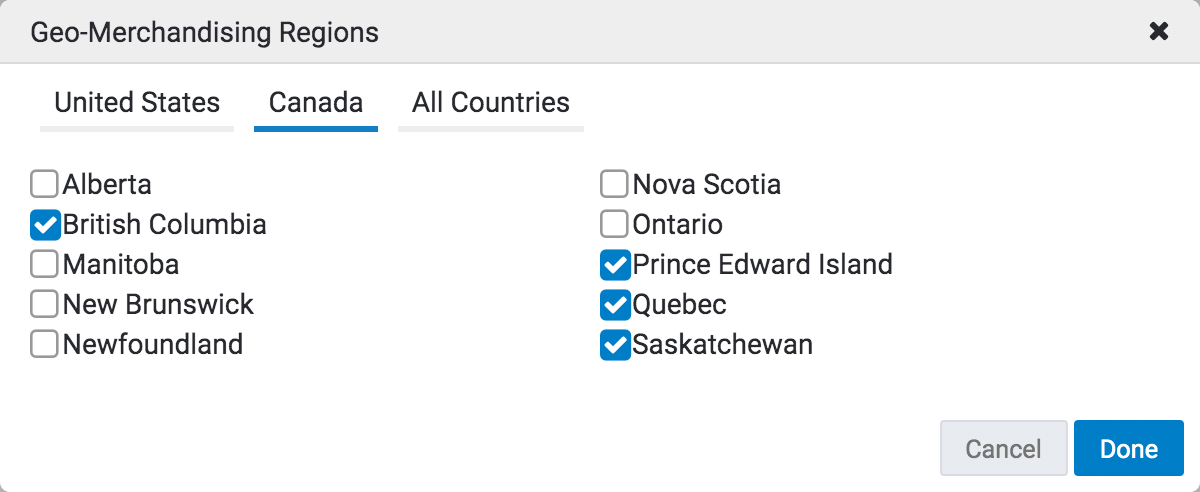Tick the New Brunswick checkbox
This screenshot has height=492, width=1200.
44,304
